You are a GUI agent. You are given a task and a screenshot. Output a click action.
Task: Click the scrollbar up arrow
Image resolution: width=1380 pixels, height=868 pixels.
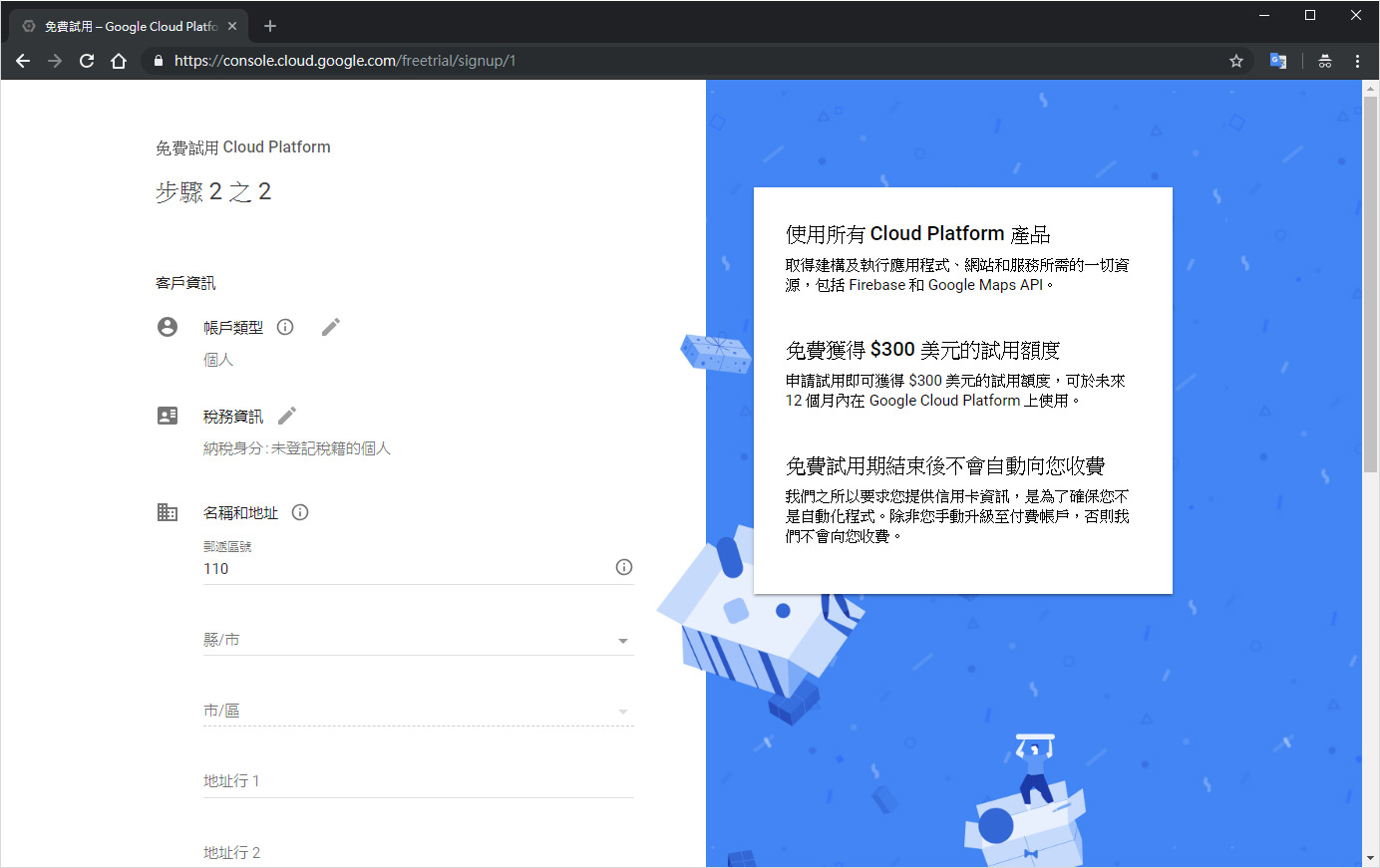pyautogui.click(x=1371, y=88)
